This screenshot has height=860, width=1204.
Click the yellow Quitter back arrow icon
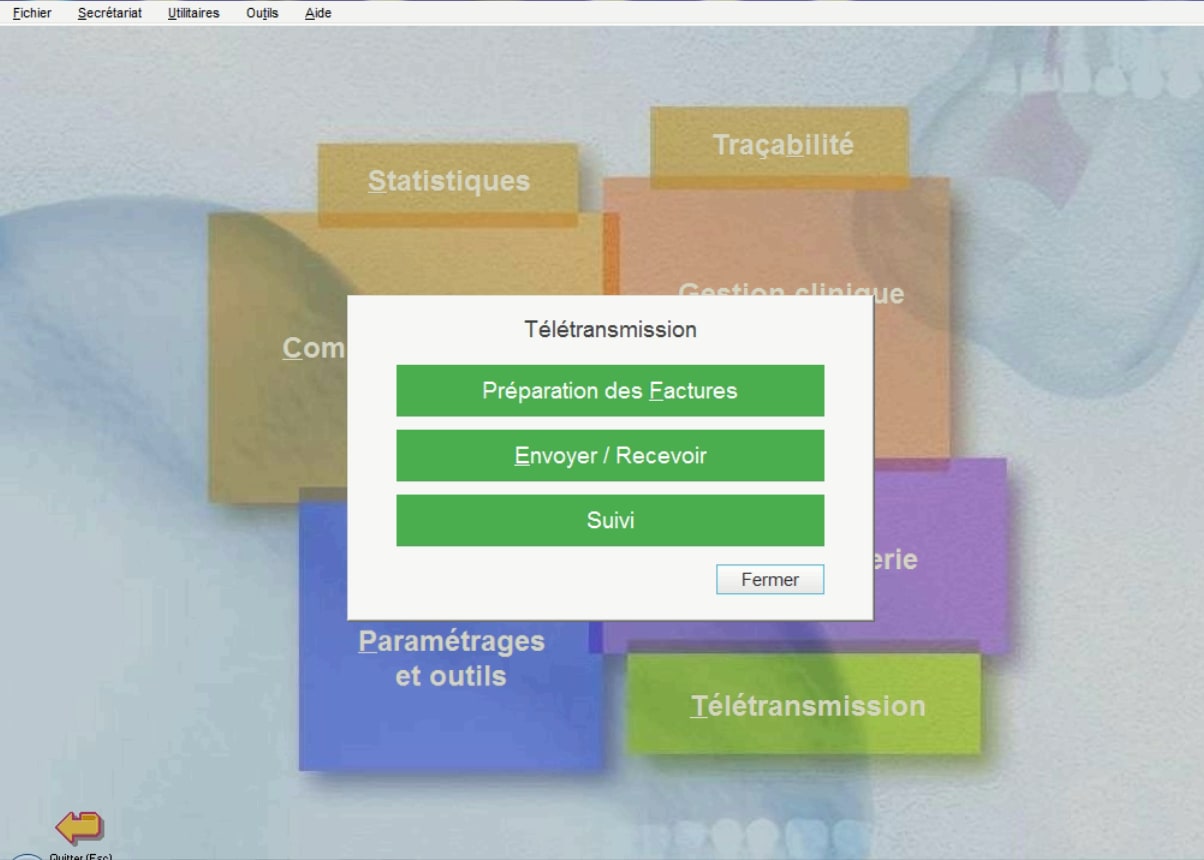point(79,827)
